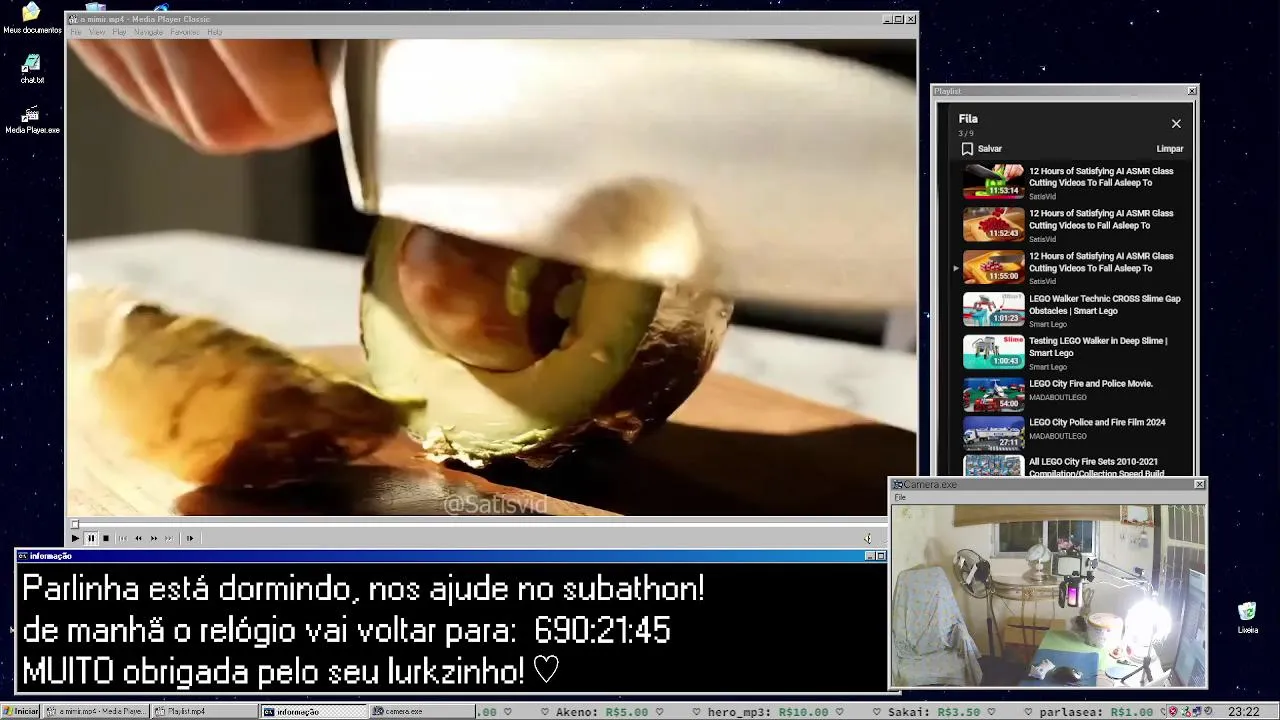
Task: Click Smart Lego channel under Testing LEGO Walker
Action: pos(1048,367)
